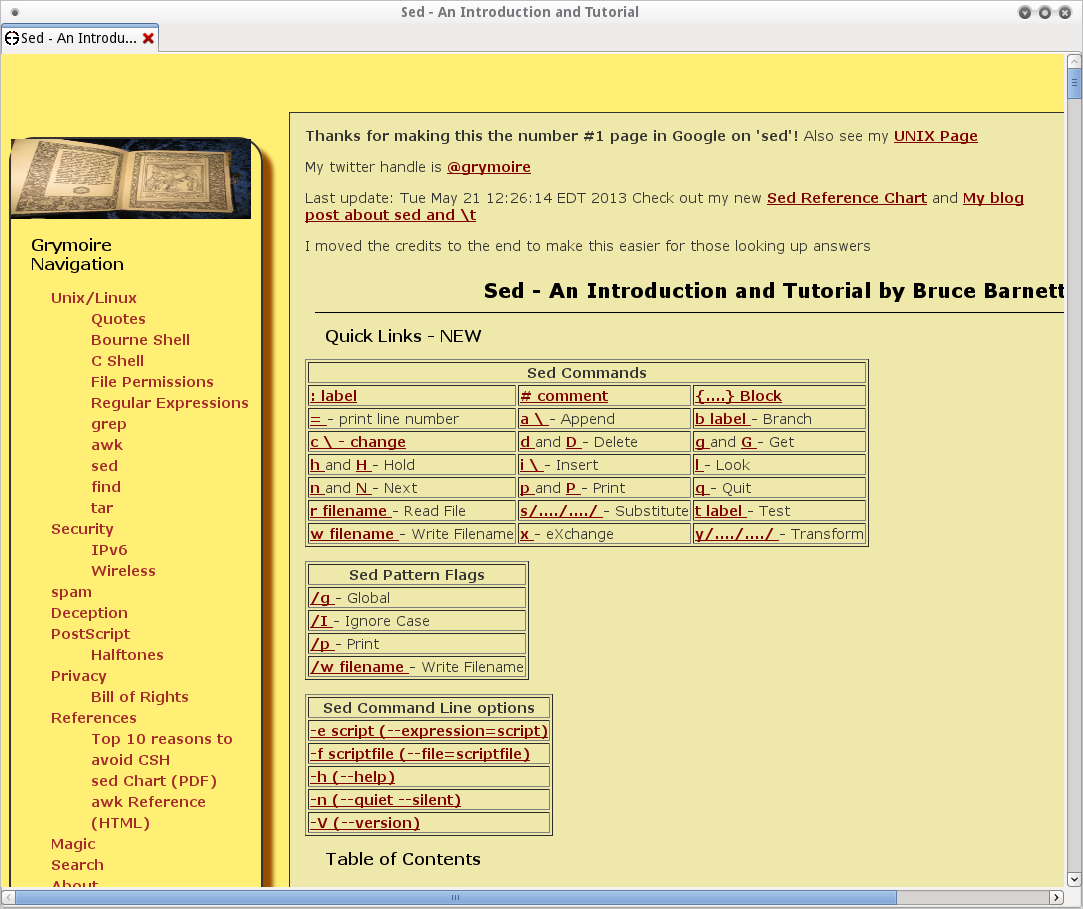Open sed Chart (PDF) in References
This screenshot has height=909, width=1083.
pyautogui.click(x=153, y=781)
